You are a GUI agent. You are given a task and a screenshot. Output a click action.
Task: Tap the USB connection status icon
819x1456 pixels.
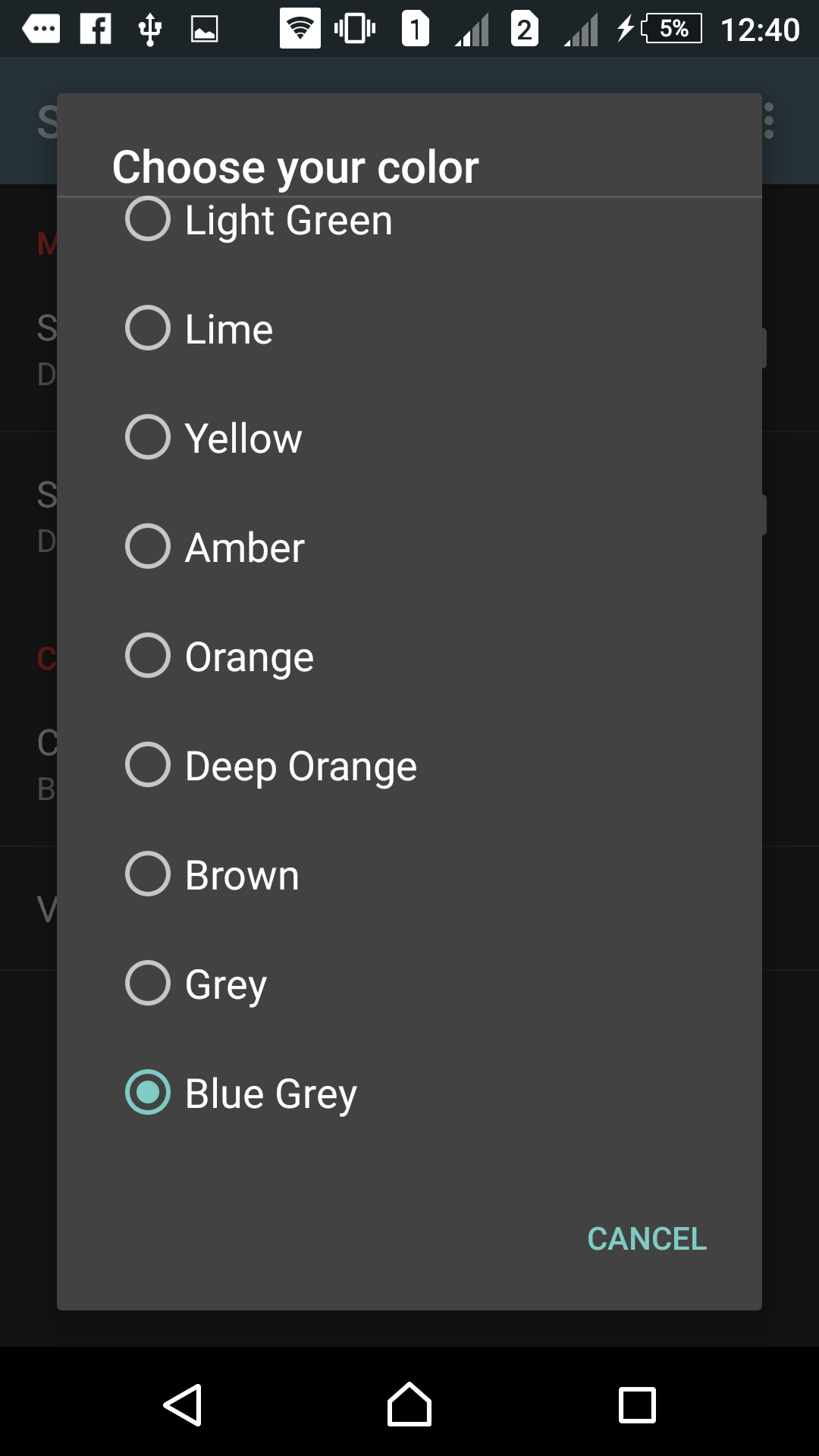click(x=150, y=30)
